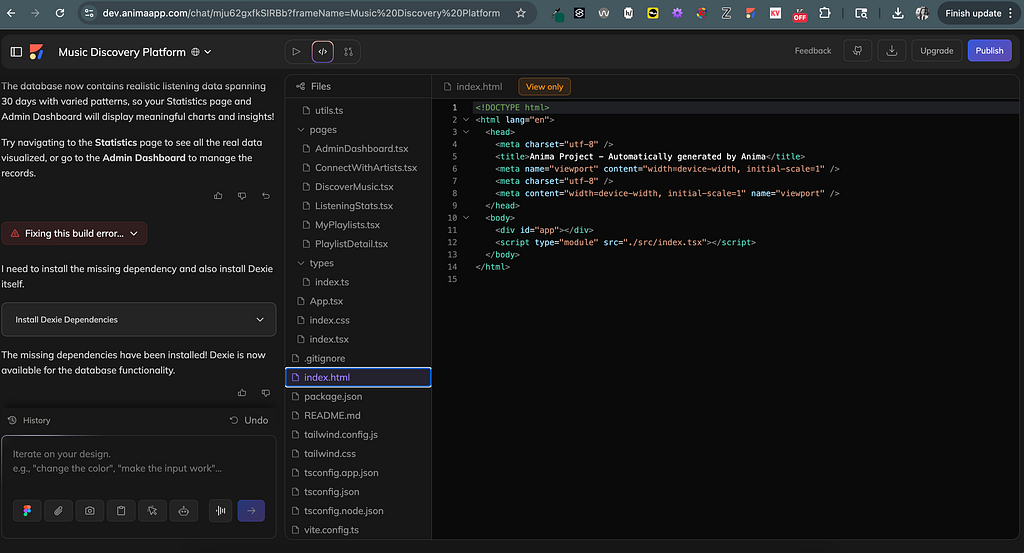Take a screenshot with camera icon

point(89,511)
